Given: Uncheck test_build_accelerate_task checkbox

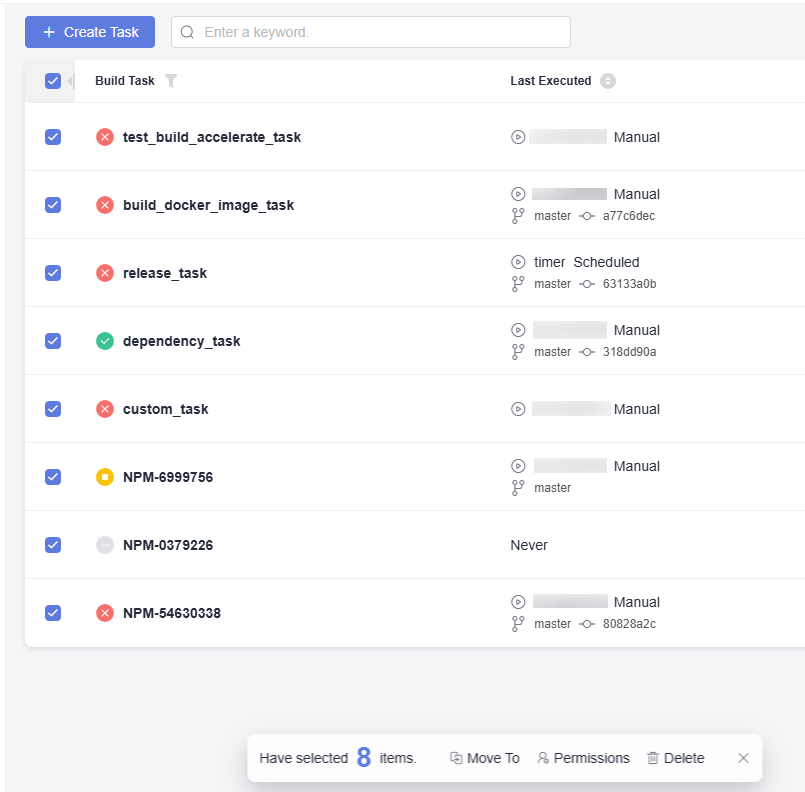Looking at the screenshot, I should [53, 137].
